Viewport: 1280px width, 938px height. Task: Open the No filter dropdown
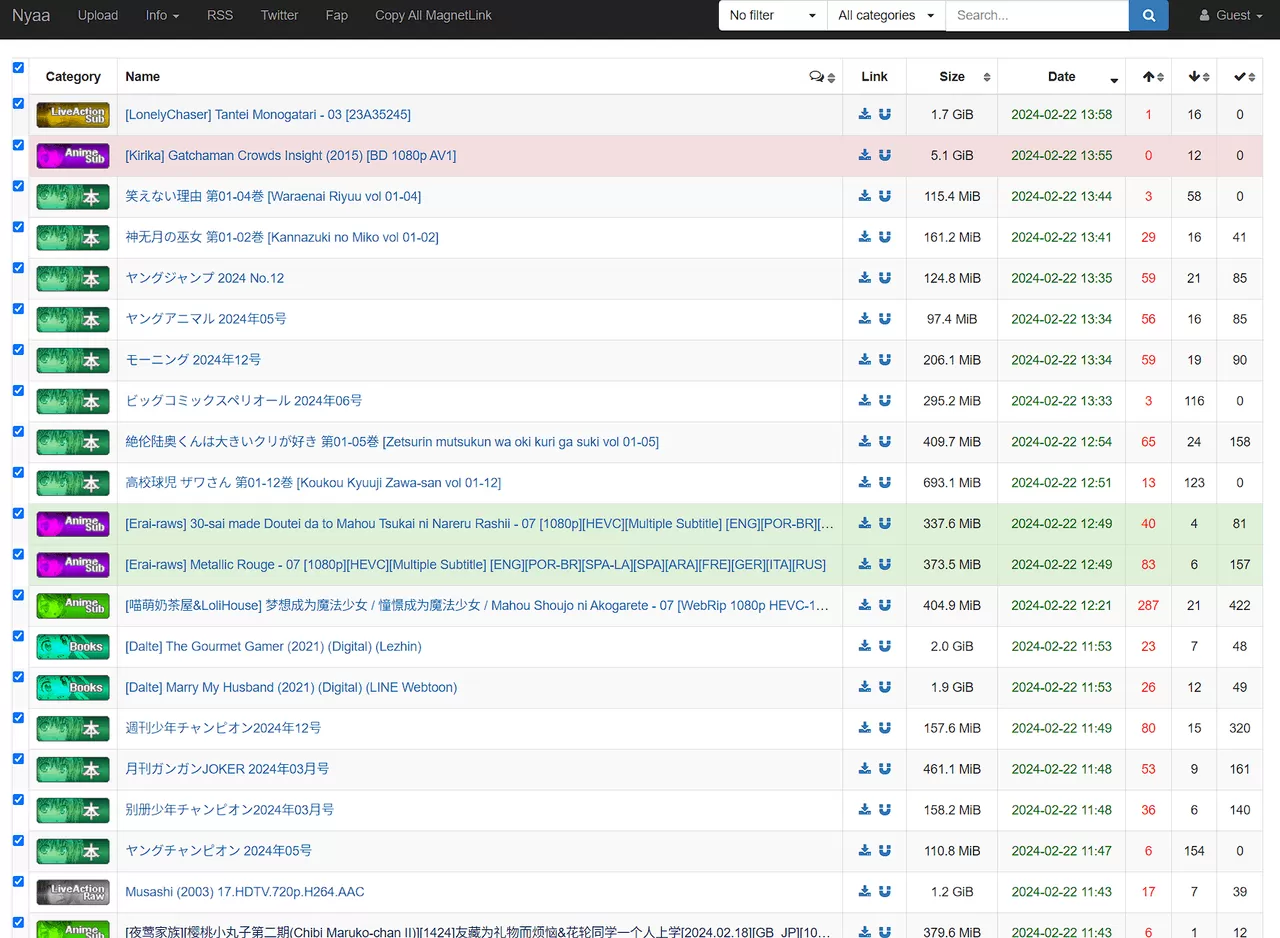(772, 16)
